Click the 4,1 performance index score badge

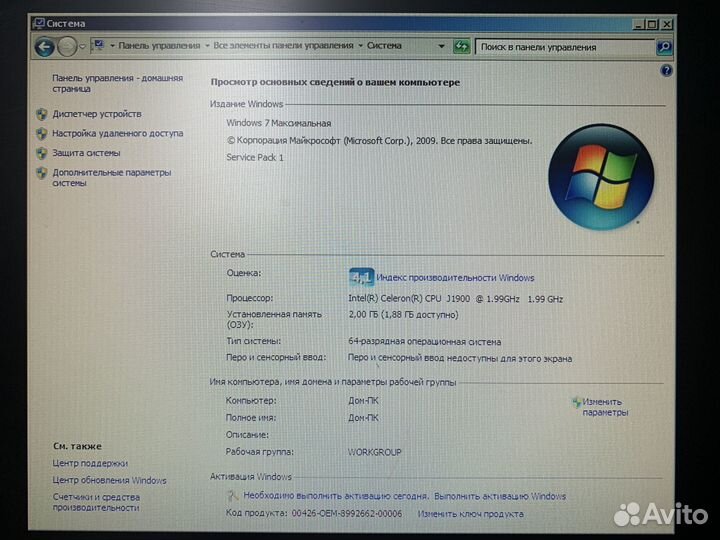pyautogui.click(x=360, y=278)
